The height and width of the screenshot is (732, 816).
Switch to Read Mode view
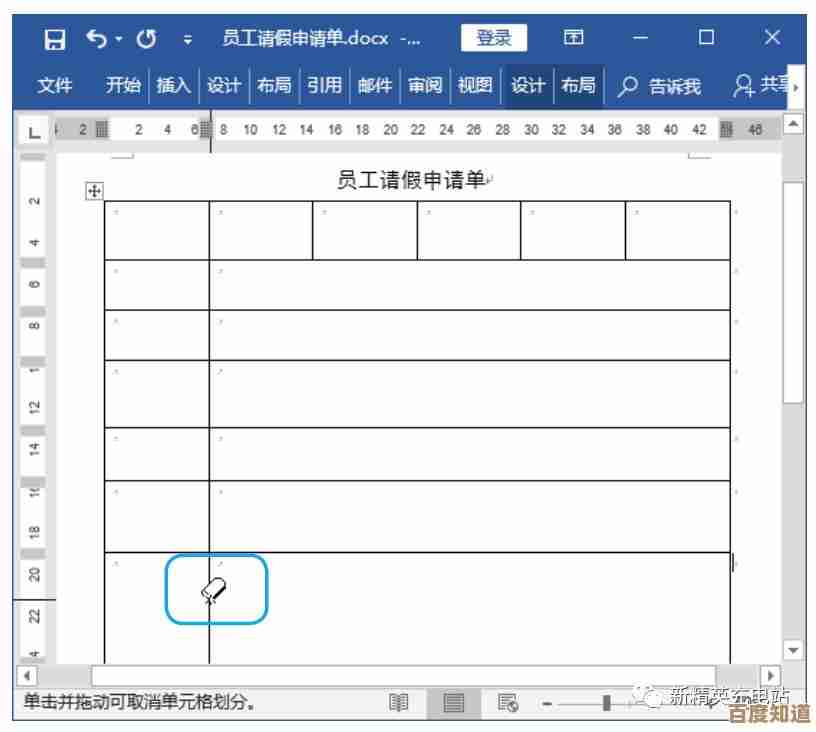click(x=399, y=703)
